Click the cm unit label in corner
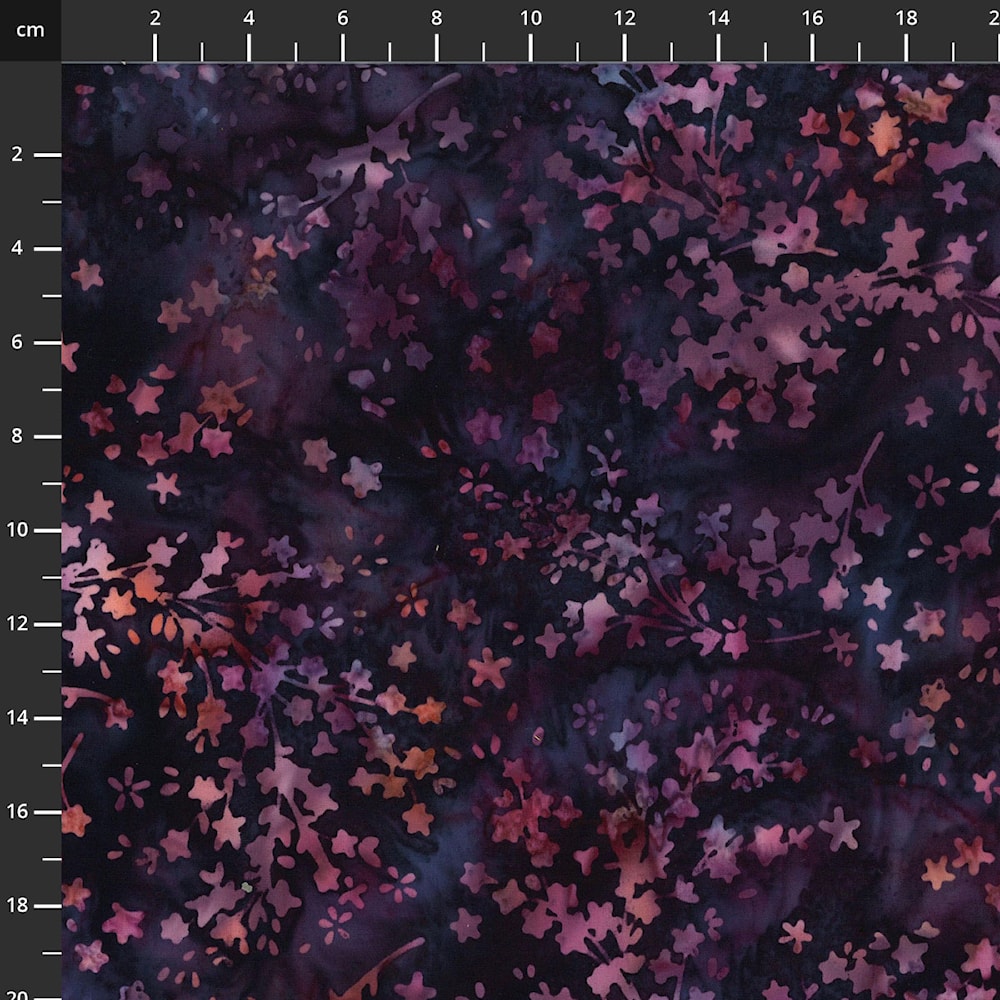The width and height of the screenshot is (1000, 1000). click(30, 30)
